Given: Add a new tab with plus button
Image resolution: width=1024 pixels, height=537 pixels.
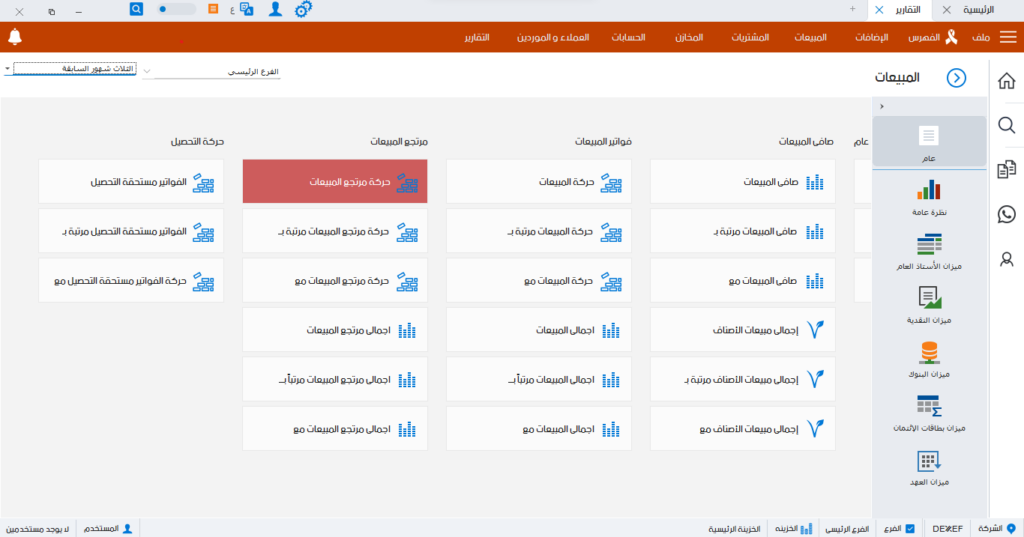Looking at the screenshot, I should [852, 8].
